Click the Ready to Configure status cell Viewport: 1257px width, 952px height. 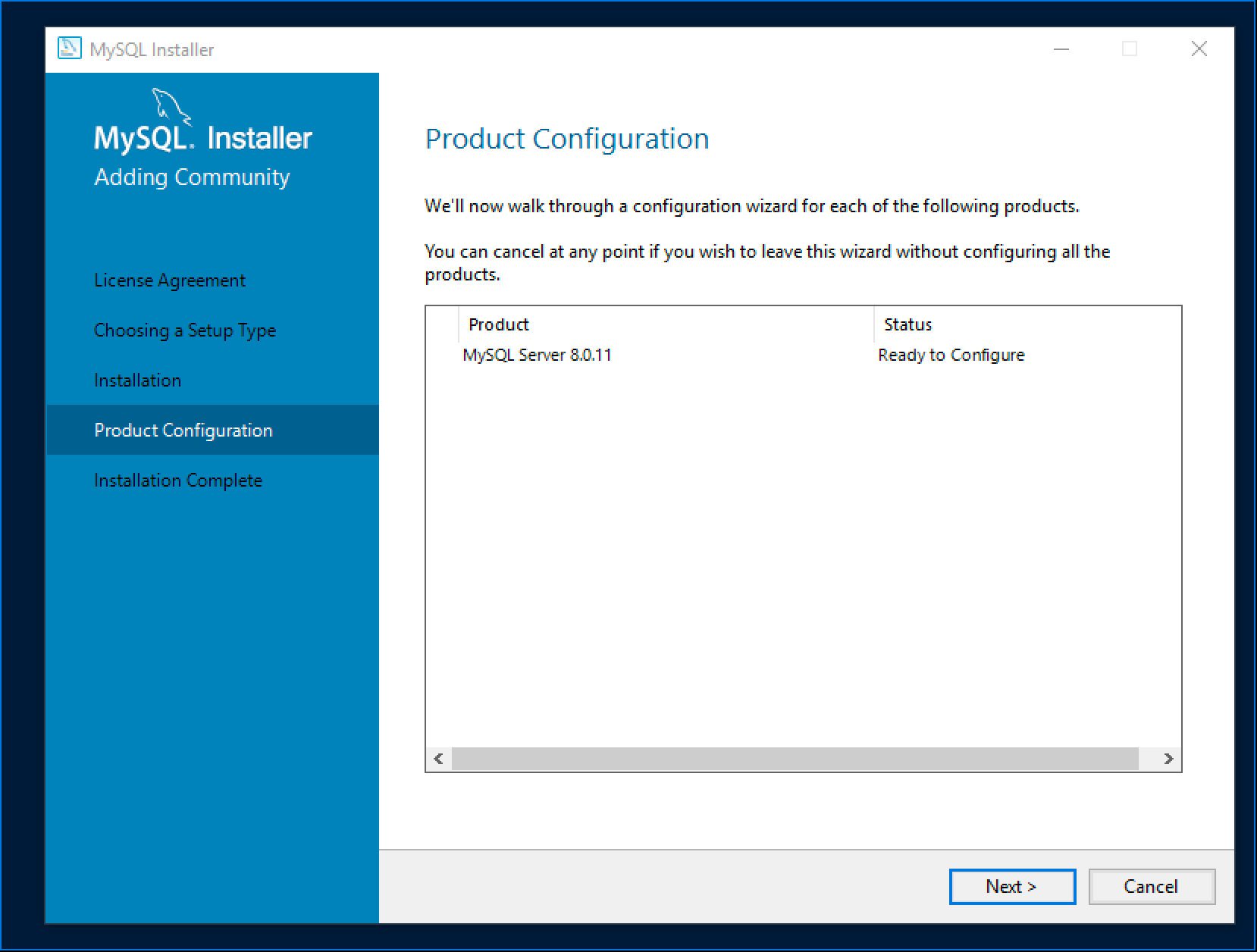coord(951,355)
